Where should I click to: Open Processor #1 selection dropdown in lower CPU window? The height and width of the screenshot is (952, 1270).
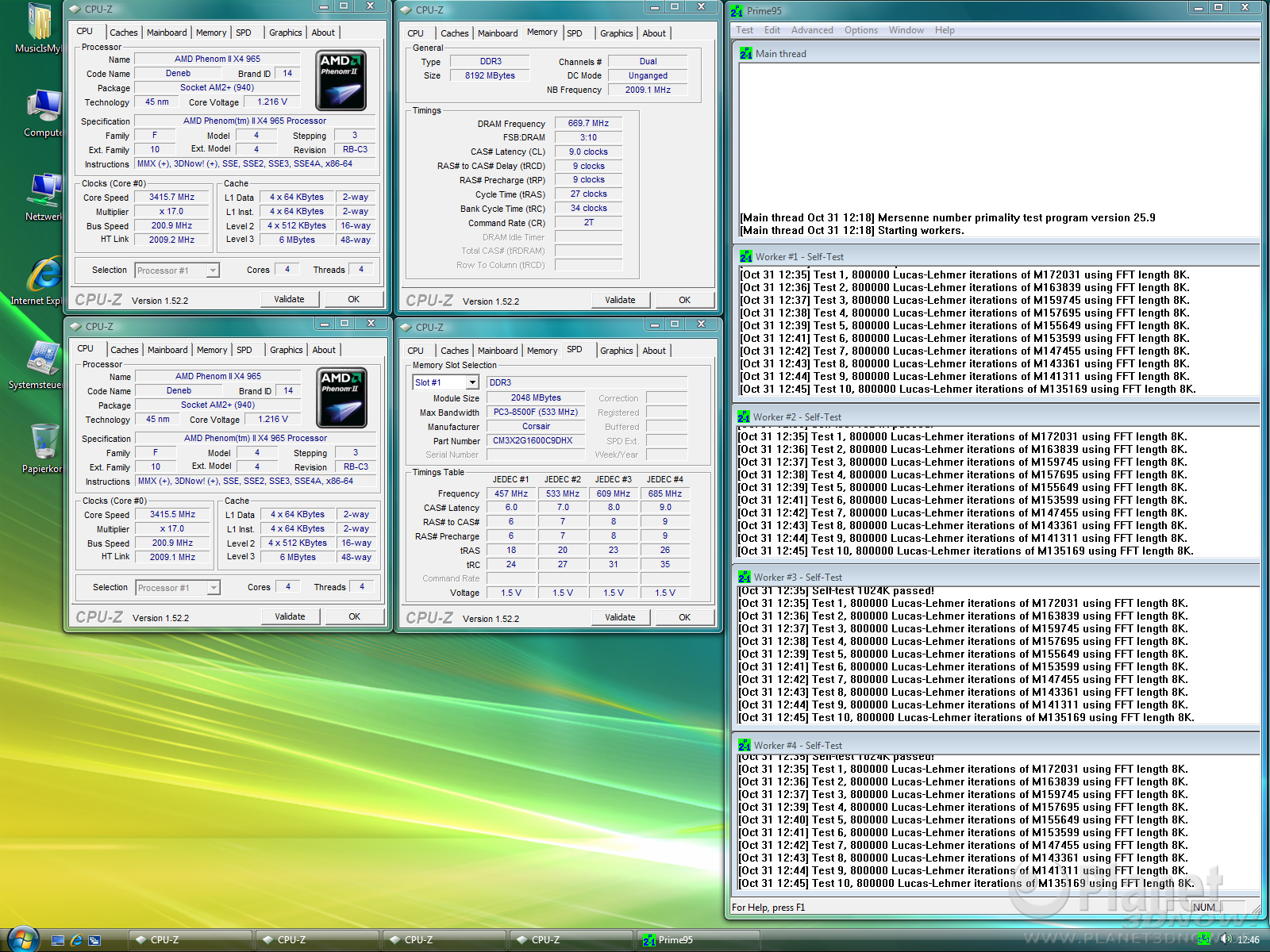pos(213,588)
